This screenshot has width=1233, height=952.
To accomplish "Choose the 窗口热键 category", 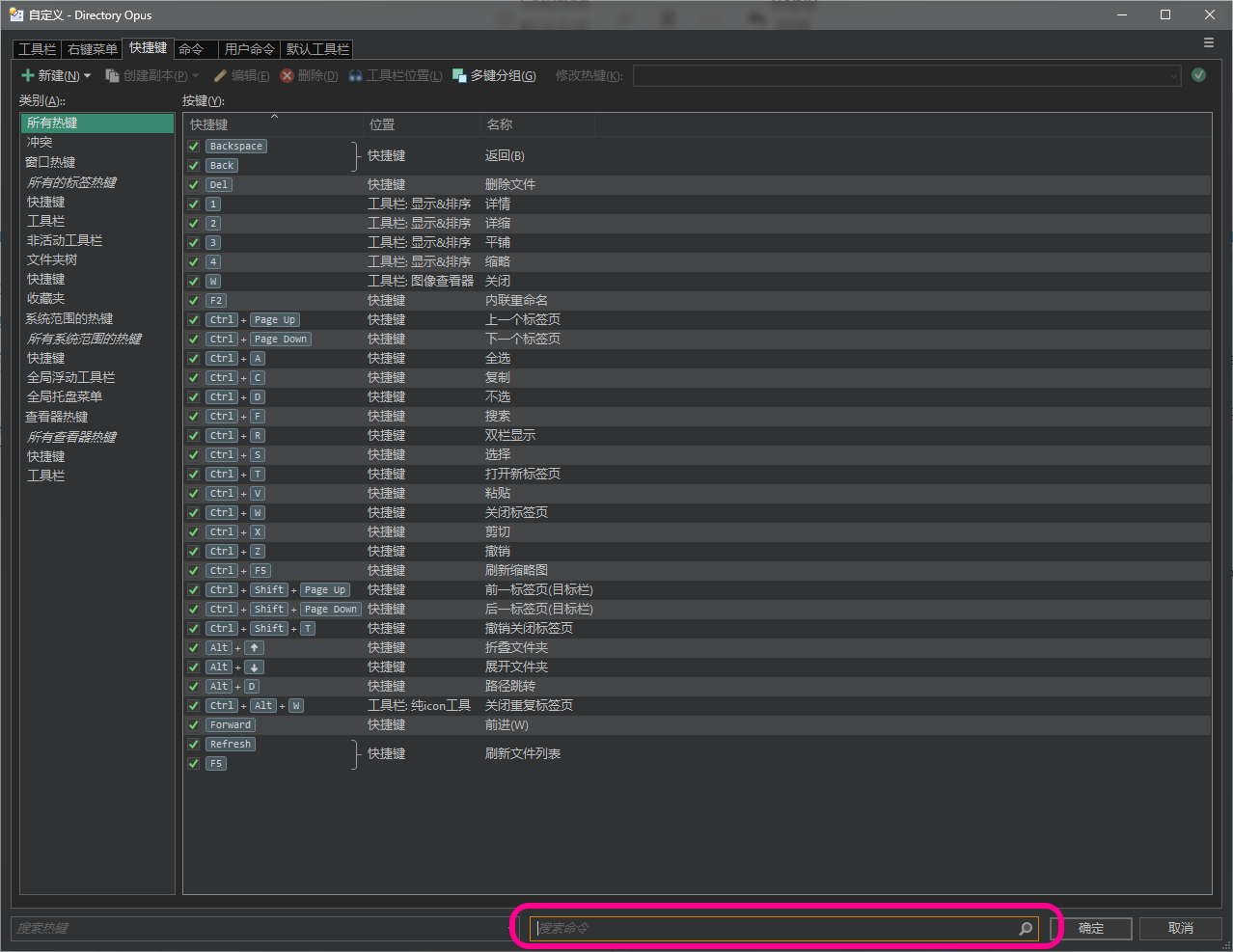I will coord(50,162).
